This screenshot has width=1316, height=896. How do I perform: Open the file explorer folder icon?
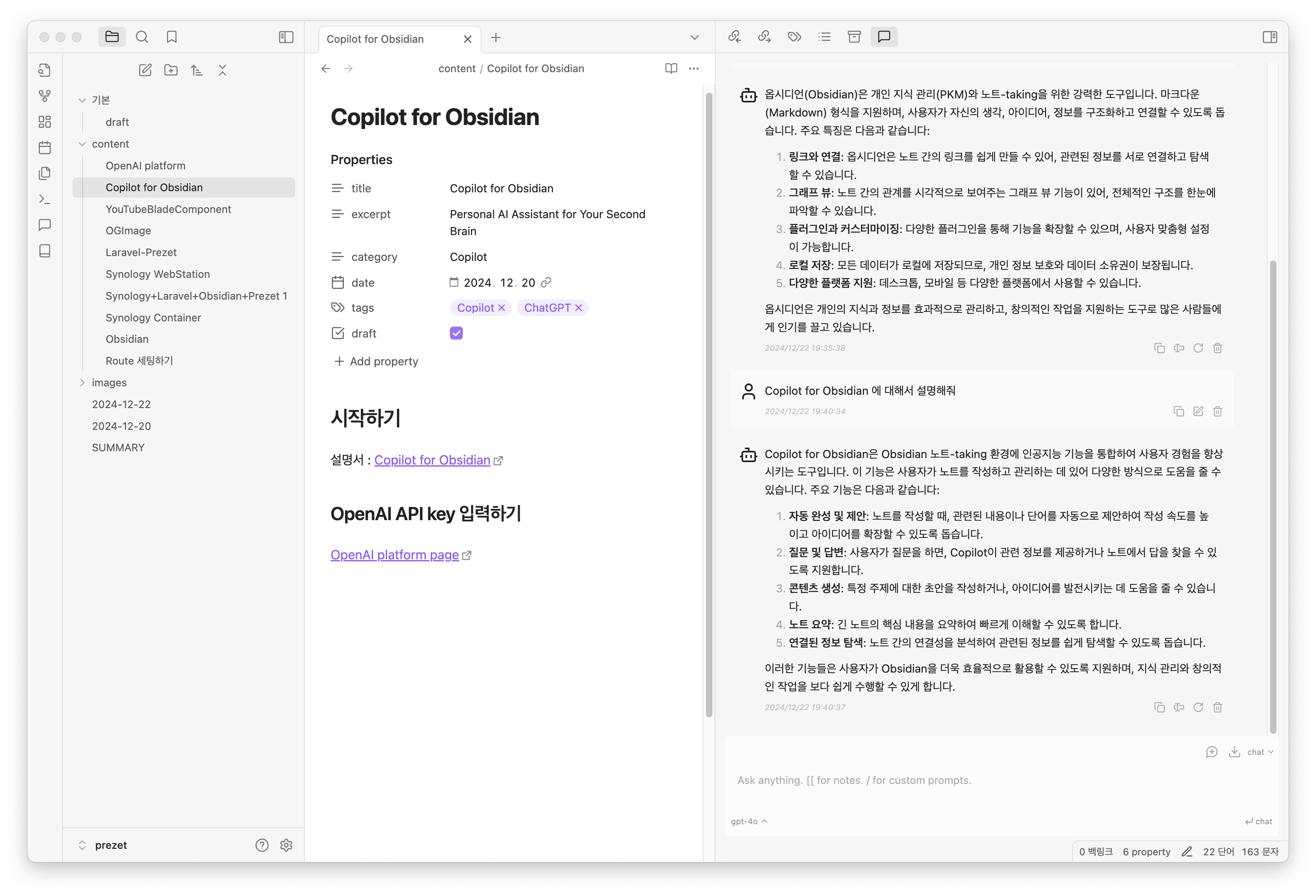[112, 37]
